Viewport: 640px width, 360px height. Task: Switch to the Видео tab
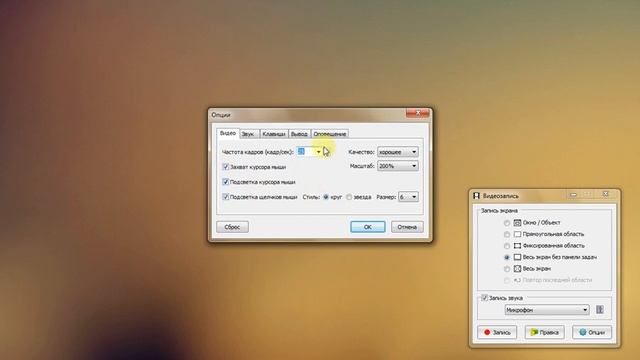(x=228, y=133)
